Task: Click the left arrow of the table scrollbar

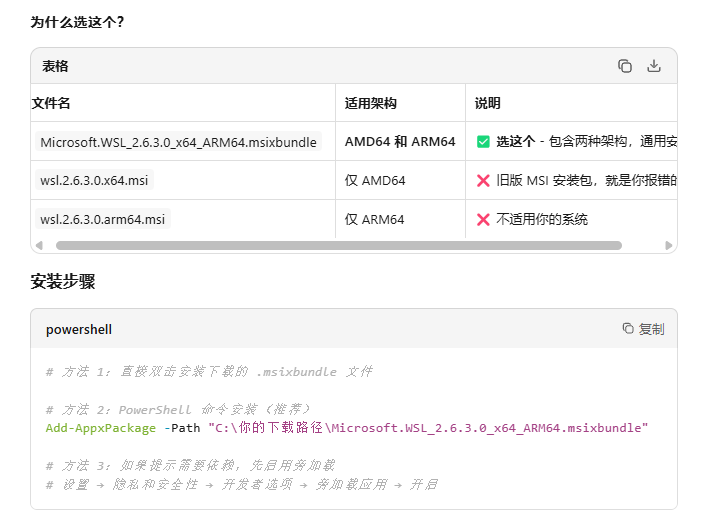Action: tap(39, 245)
